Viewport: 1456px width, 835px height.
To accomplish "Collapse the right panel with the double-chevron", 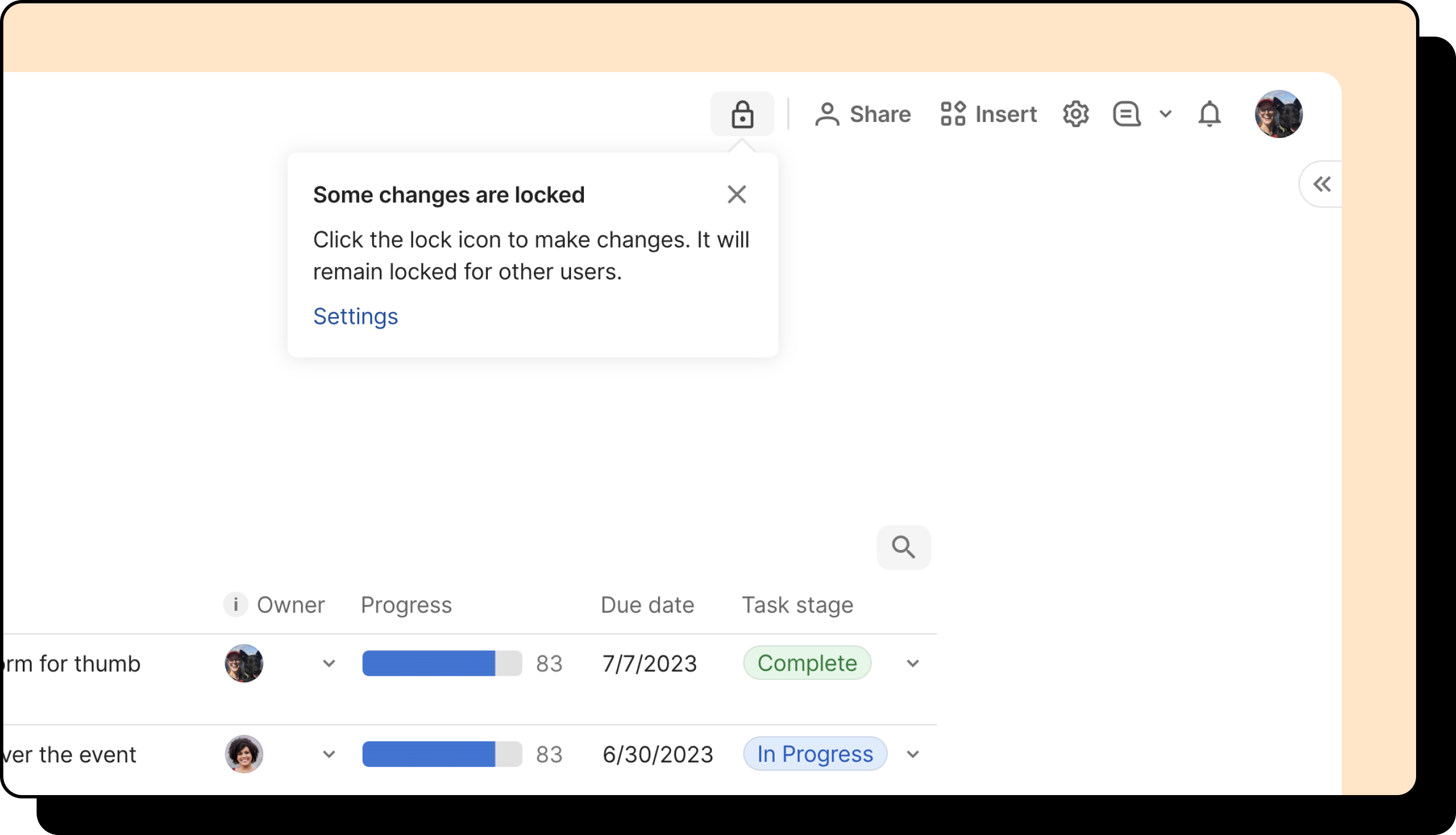I will pos(1322,184).
